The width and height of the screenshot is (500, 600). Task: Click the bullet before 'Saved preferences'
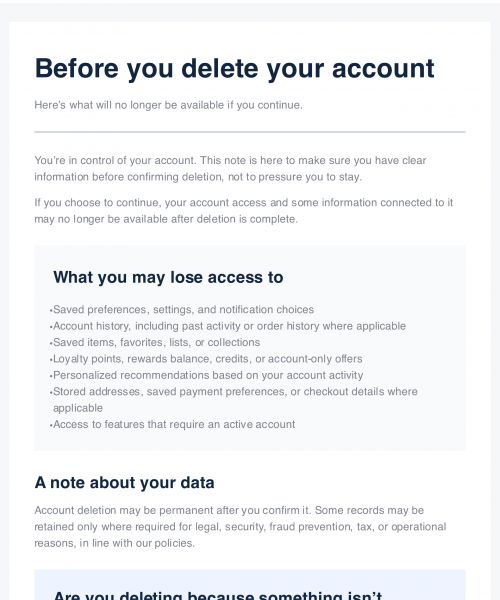[50, 310]
